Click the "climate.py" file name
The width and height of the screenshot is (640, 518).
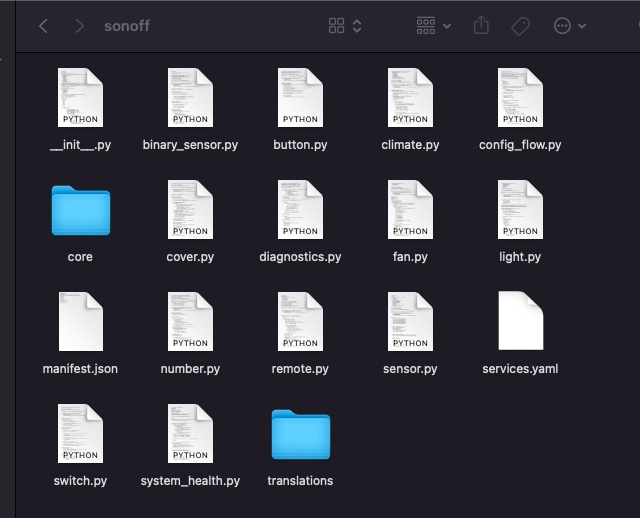point(410,145)
